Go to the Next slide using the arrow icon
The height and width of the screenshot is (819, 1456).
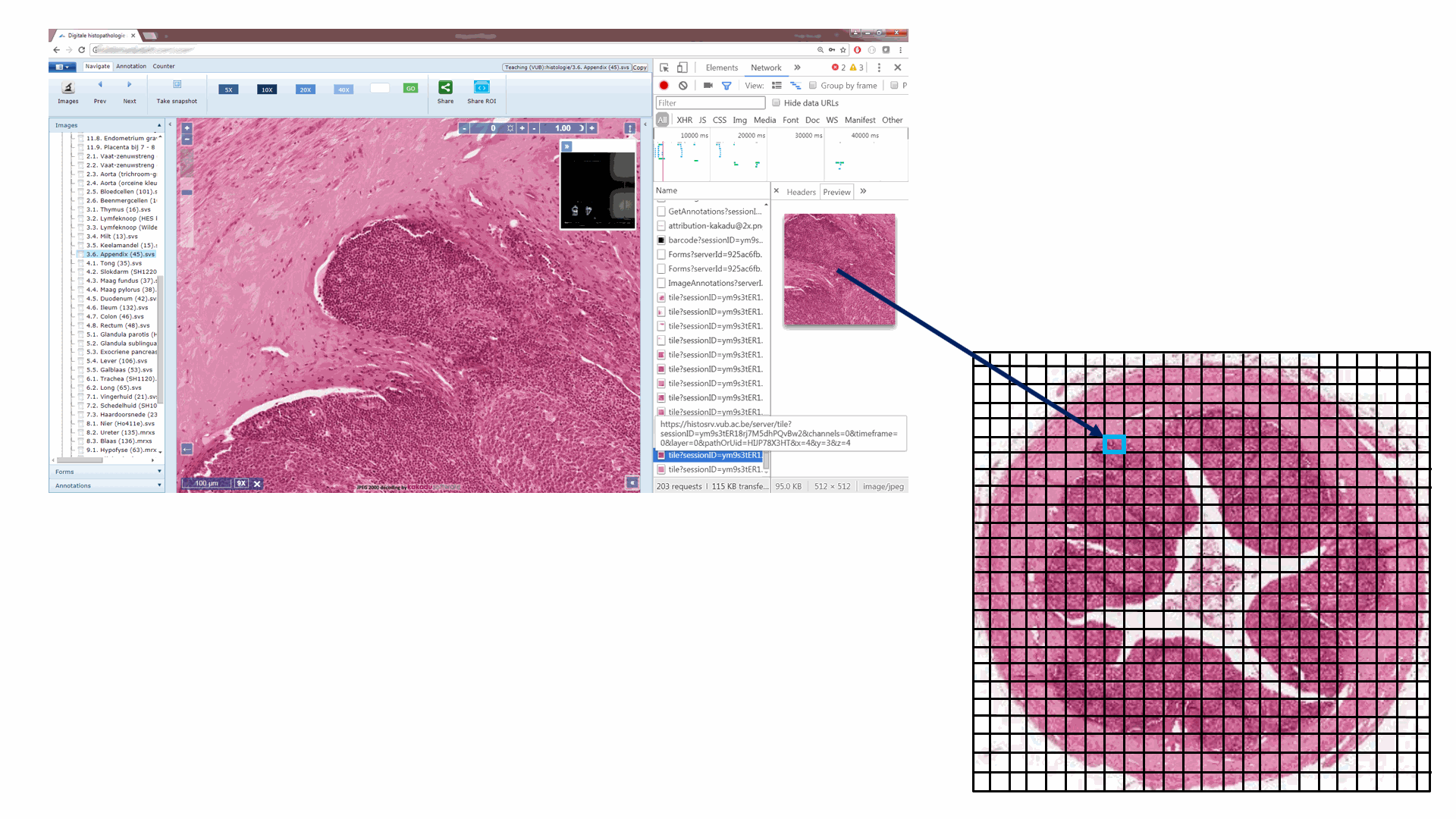tap(130, 85)
